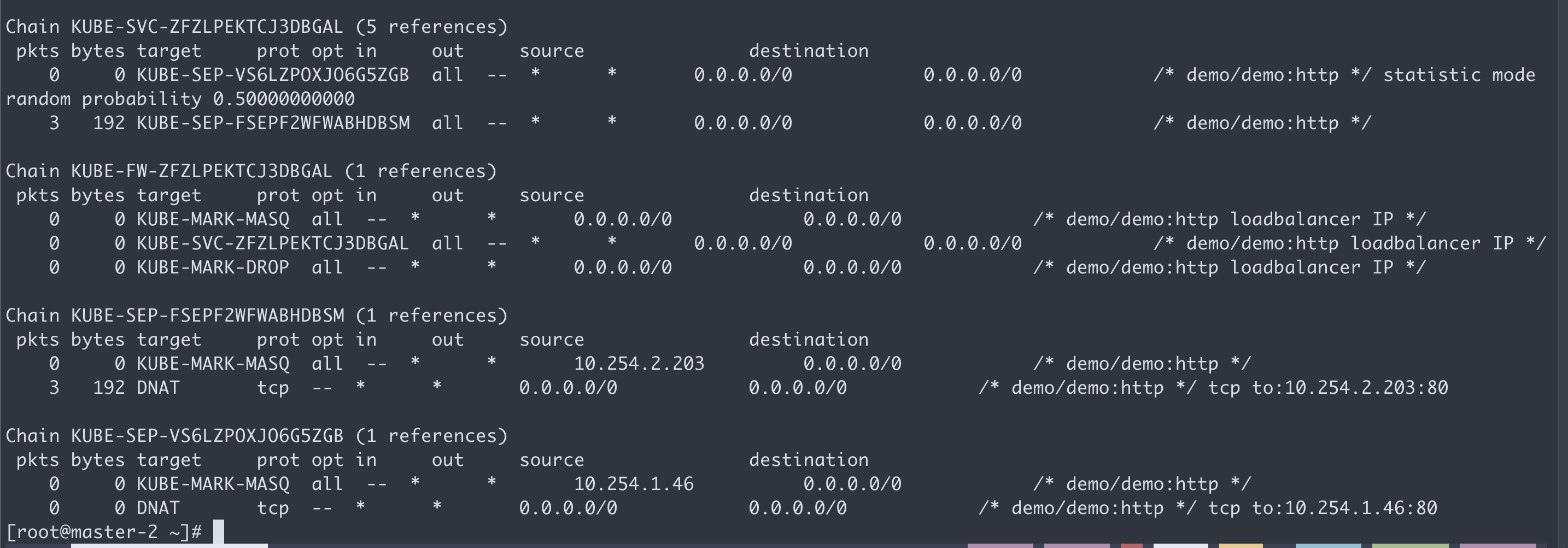Click the source address 10.254.1.46
The image size is (1568, 548).
pyautogui.click(x=633, y=484)
